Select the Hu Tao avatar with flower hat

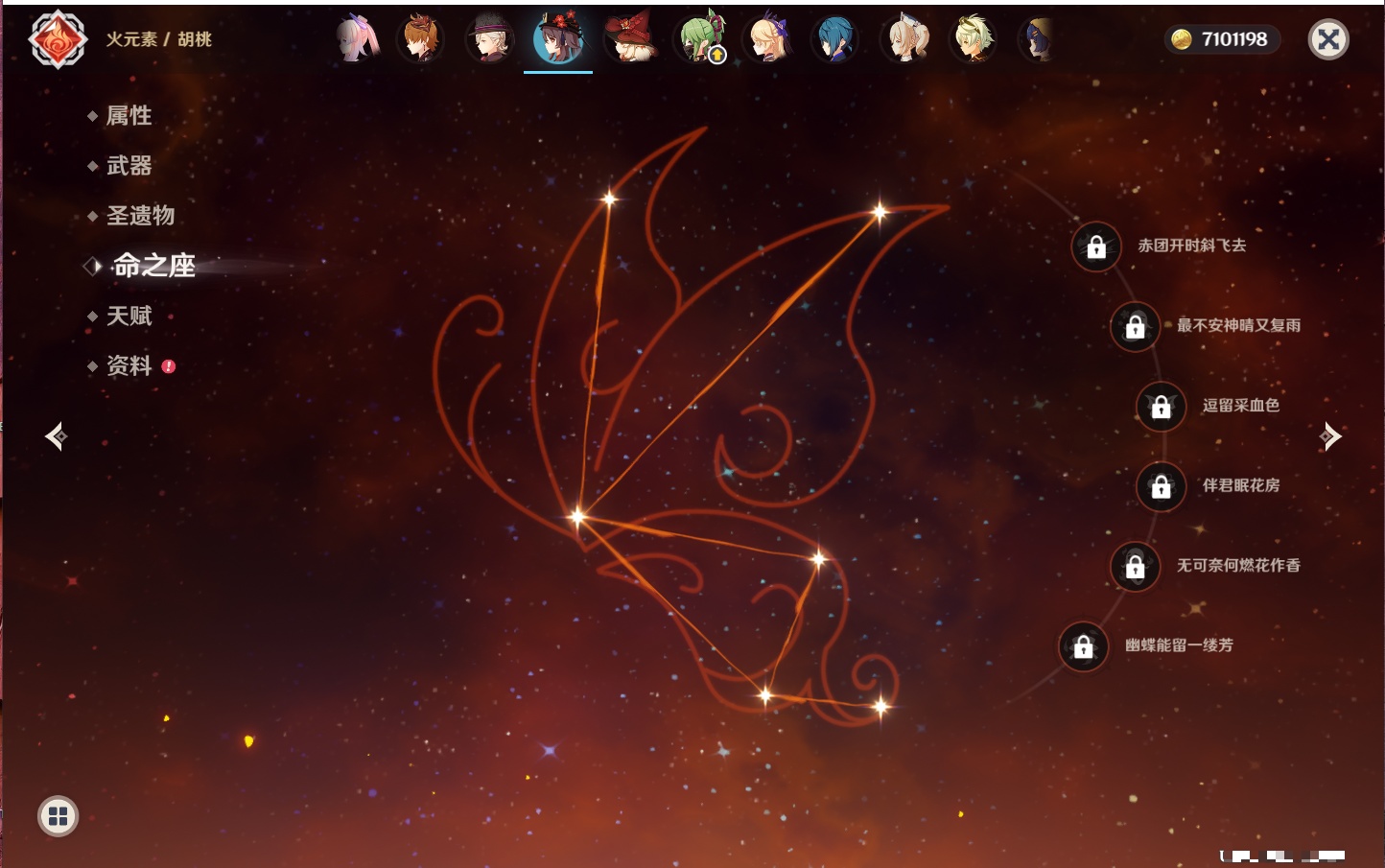tap(558, 39)
